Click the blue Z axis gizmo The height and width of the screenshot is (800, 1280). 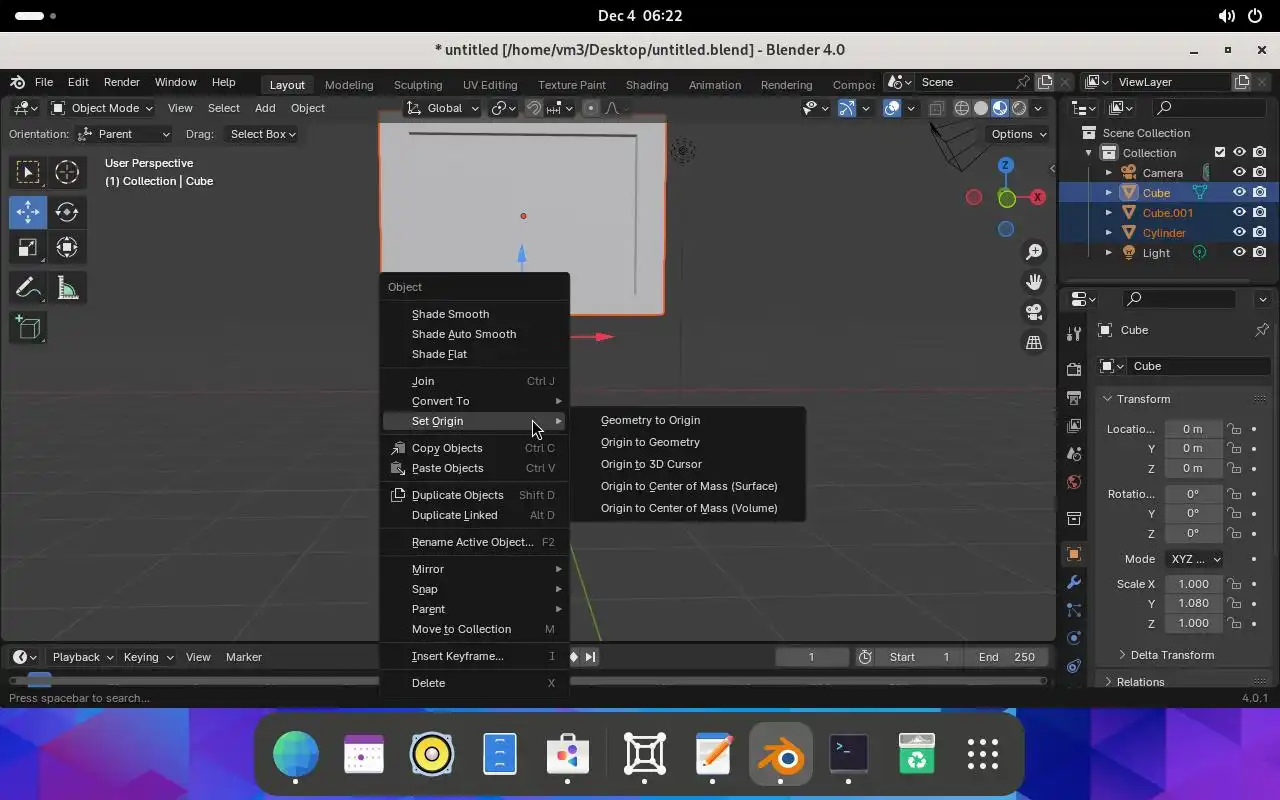tap(1006, 165)
